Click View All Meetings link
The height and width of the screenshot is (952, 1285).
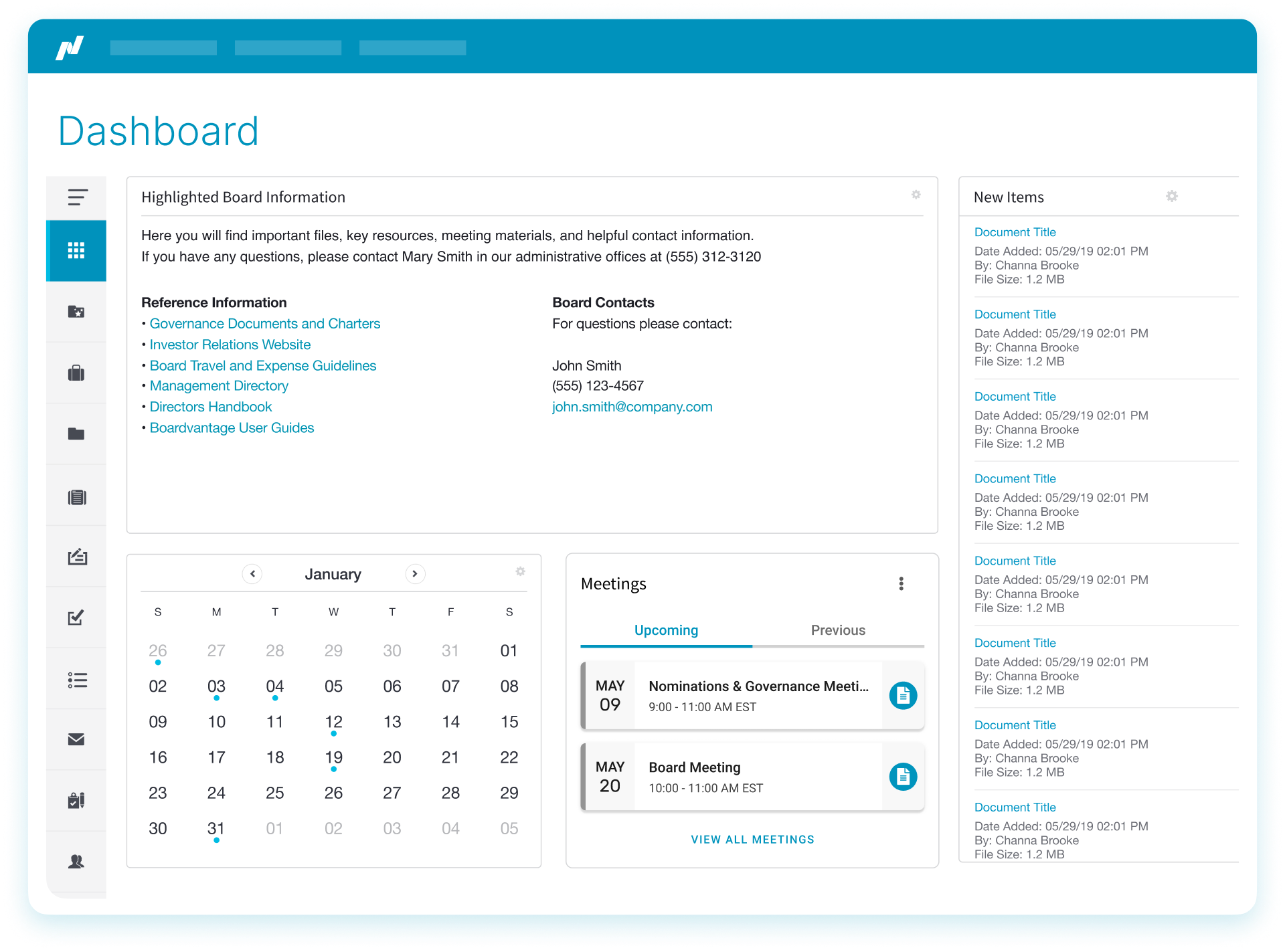752,840
